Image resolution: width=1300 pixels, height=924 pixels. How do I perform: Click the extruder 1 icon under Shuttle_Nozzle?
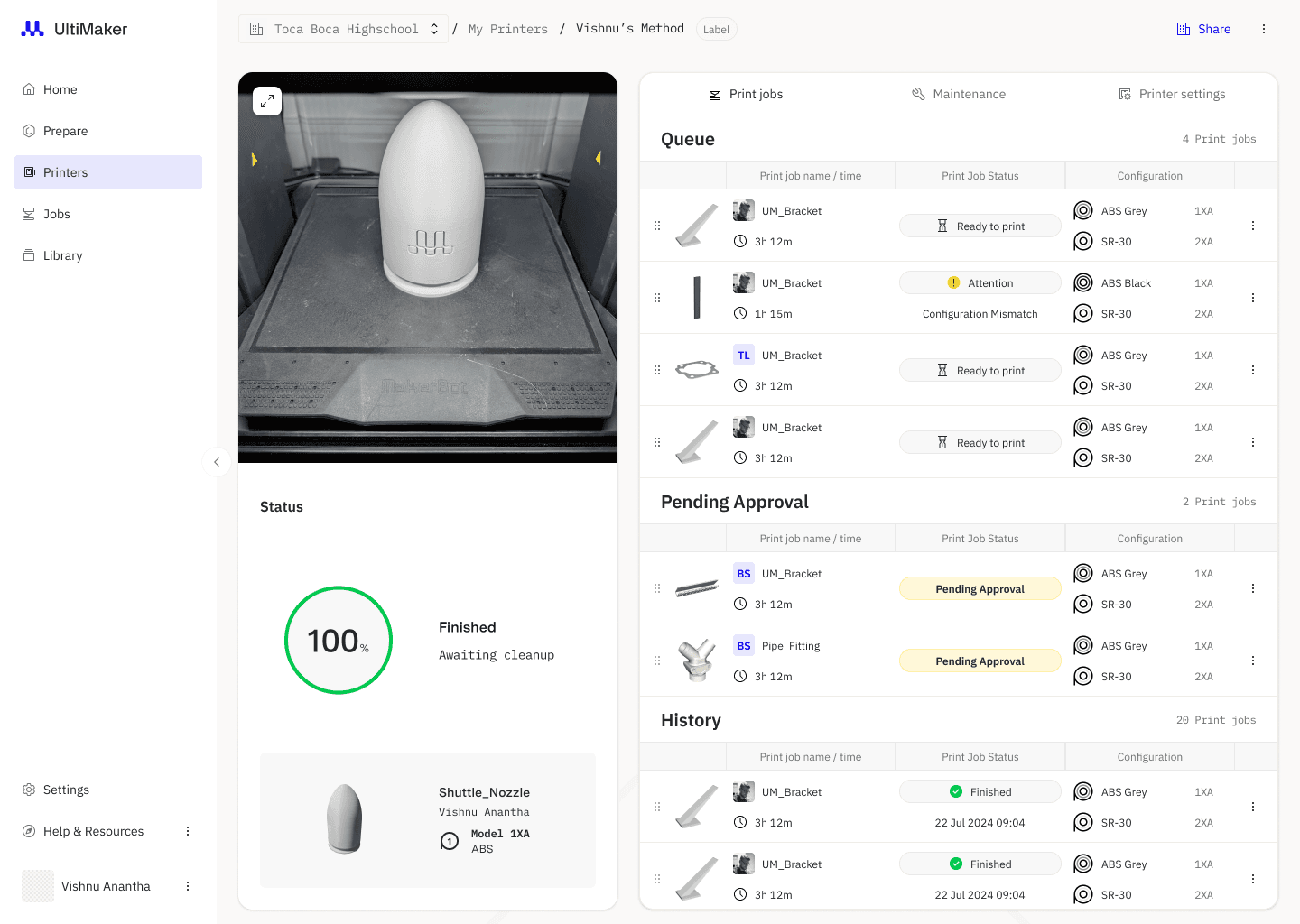[x=450, y=841]
